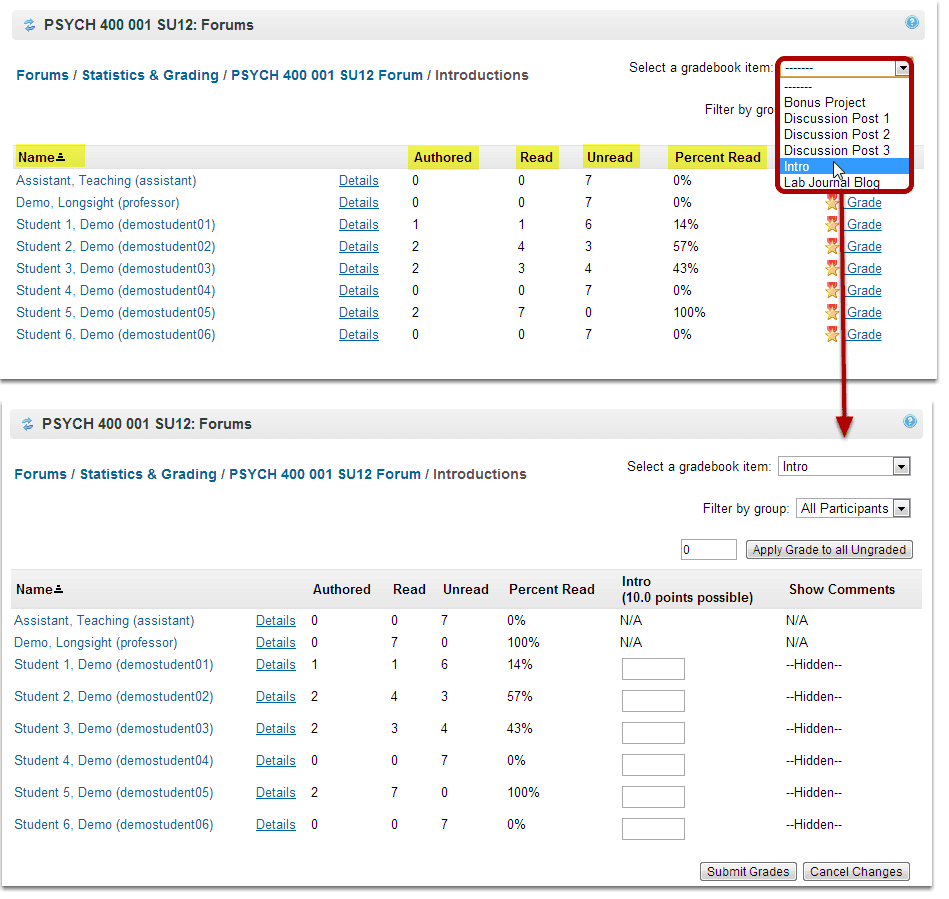Sort by Percent Read in bottom table
The image size is (949, 899).
(552, 590)
